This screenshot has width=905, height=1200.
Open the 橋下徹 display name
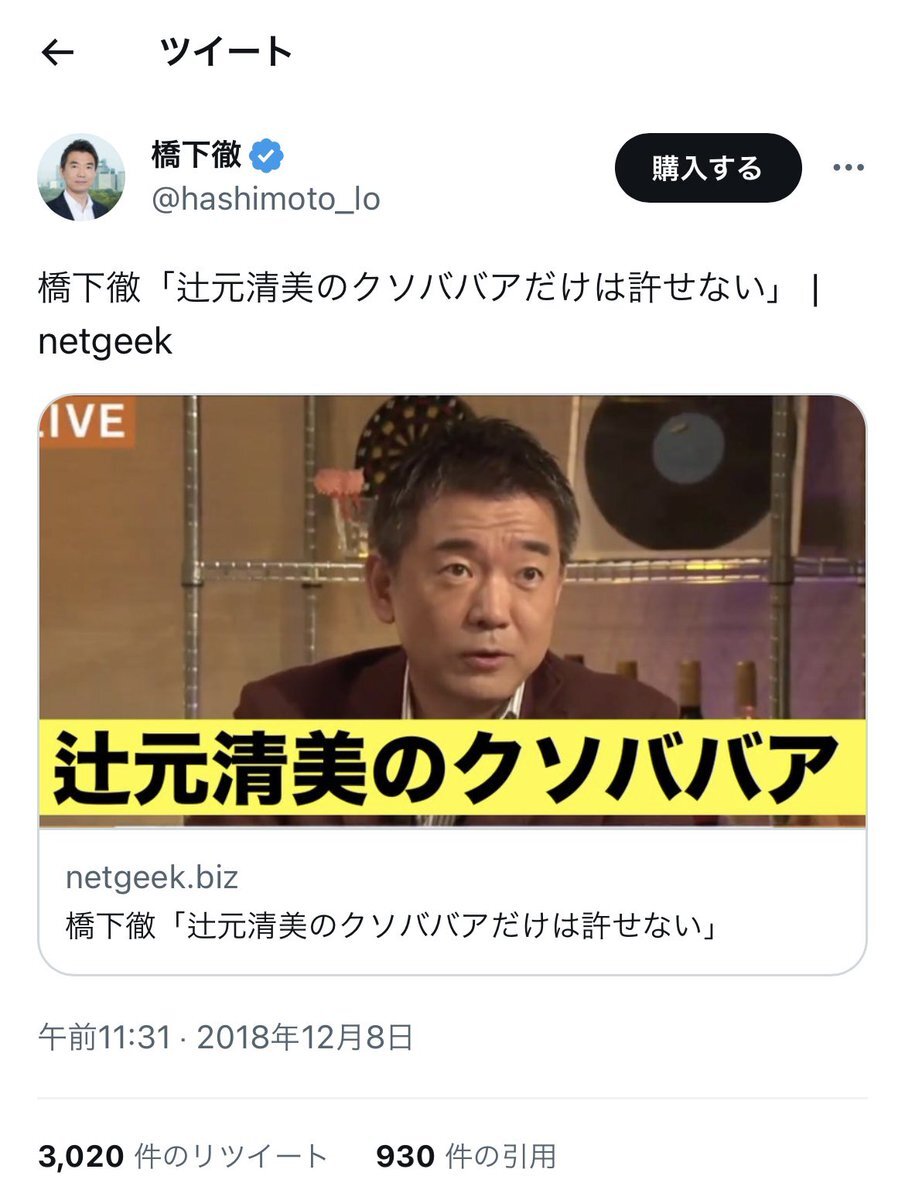(x=196, y=155)
